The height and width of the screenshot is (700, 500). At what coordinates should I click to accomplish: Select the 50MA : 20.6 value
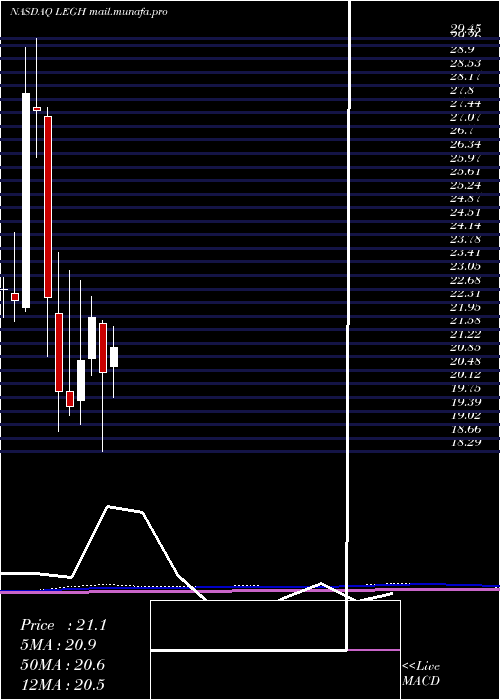pyautogui.click(x=63, y=665)
